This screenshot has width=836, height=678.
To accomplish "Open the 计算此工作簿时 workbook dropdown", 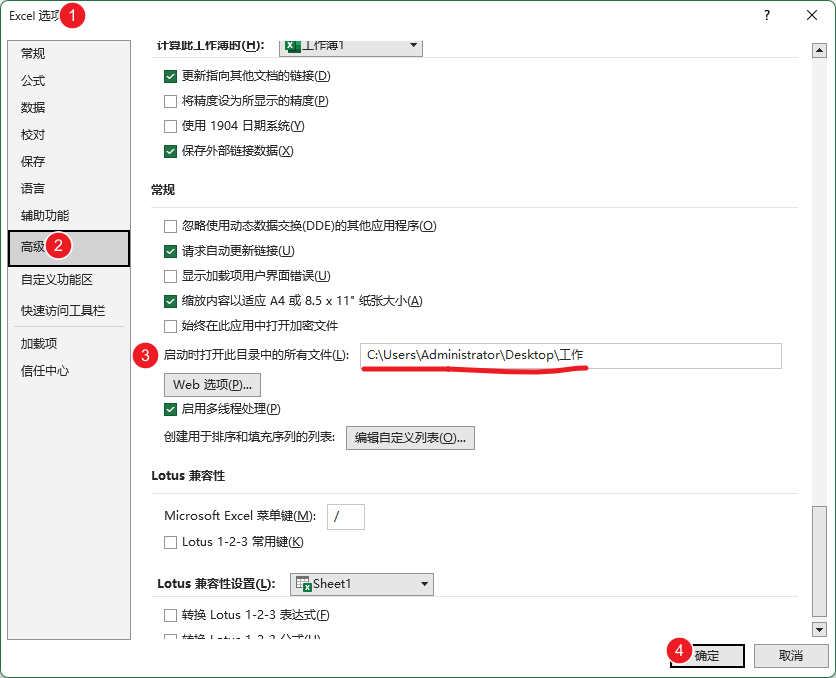I will (x=351, y=48).
